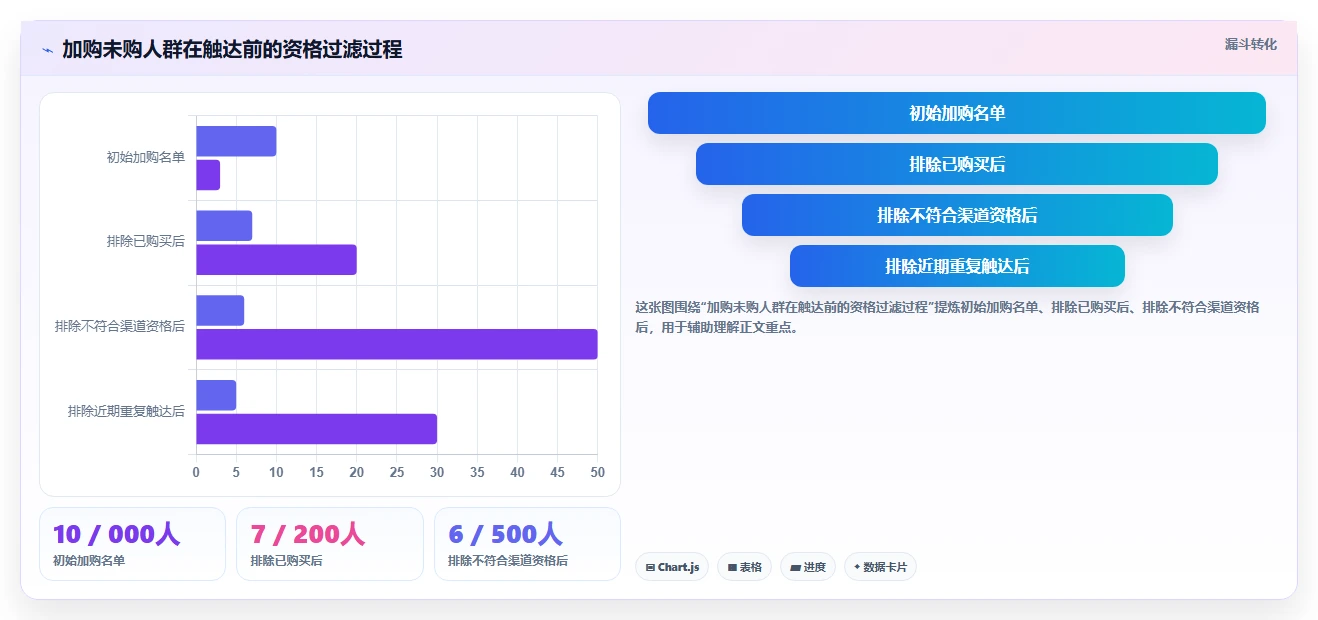This screenshot has width=1318, height=620.
Task: Click the blue bar for 排除近期重复触达后
Action: tap(216, 395)
